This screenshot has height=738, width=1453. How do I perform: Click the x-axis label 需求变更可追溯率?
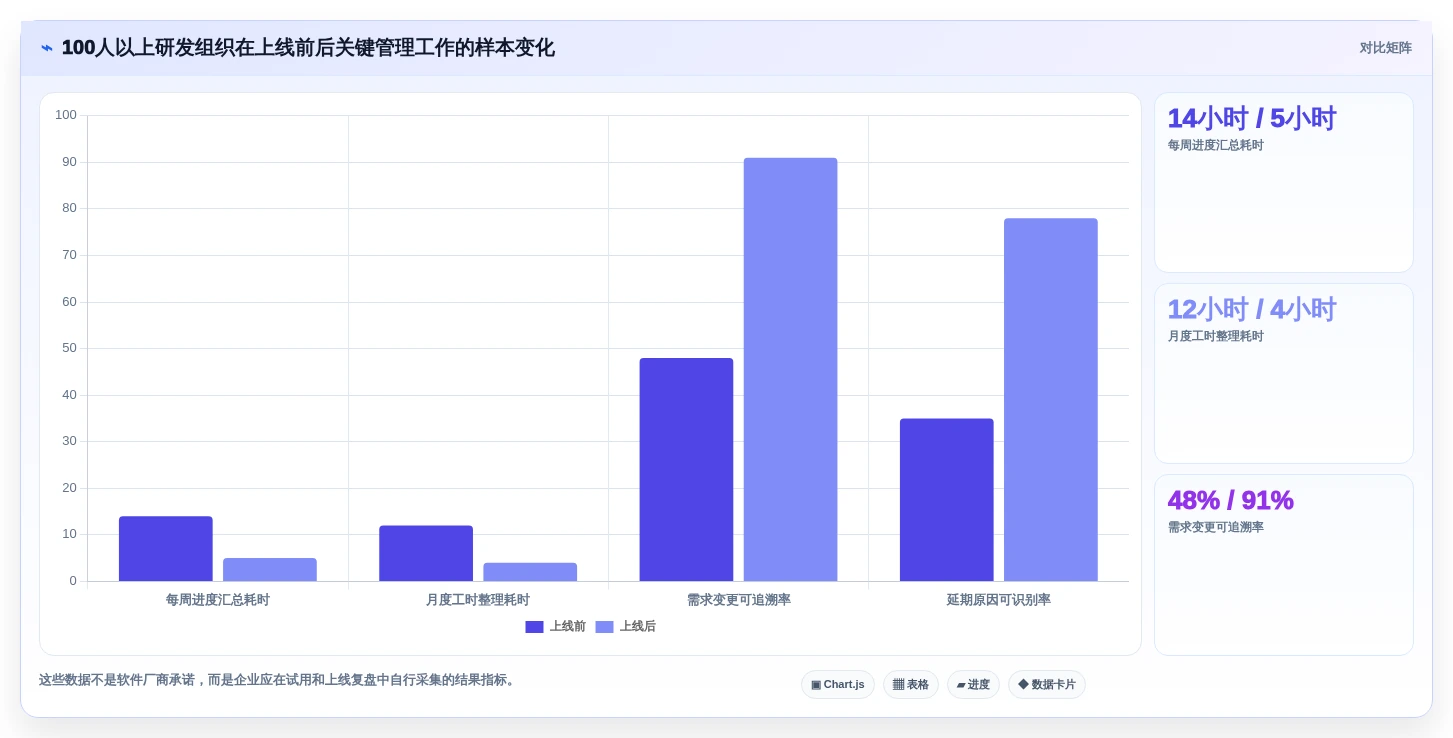click(739, 600)
